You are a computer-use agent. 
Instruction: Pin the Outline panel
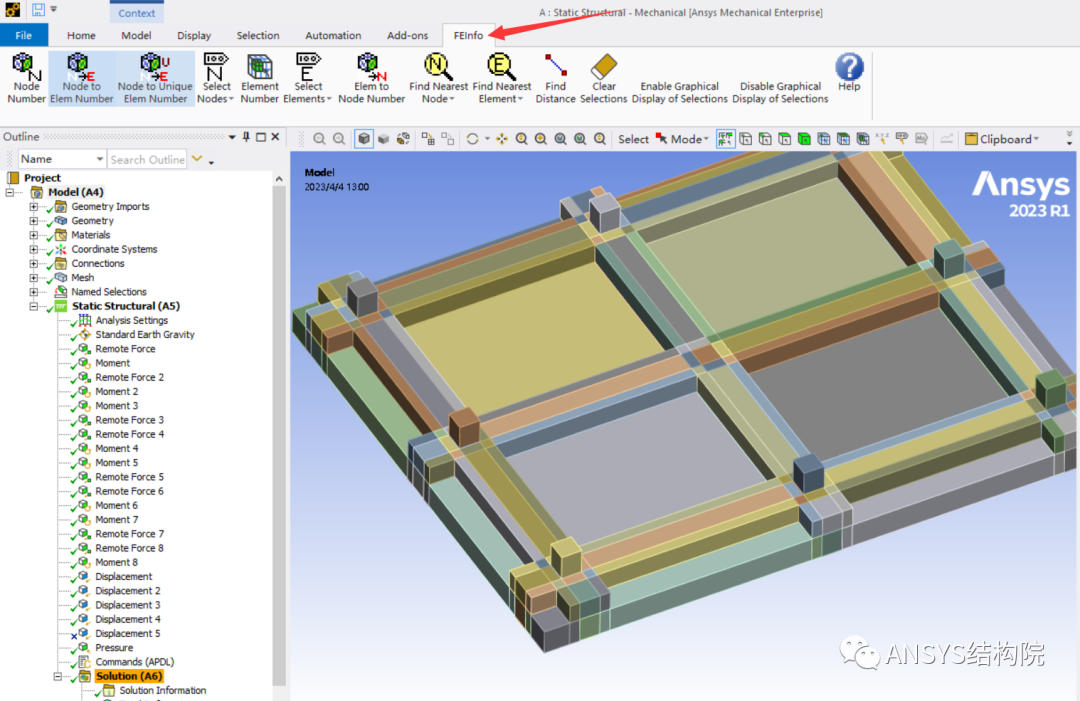(x=246, y=137)
